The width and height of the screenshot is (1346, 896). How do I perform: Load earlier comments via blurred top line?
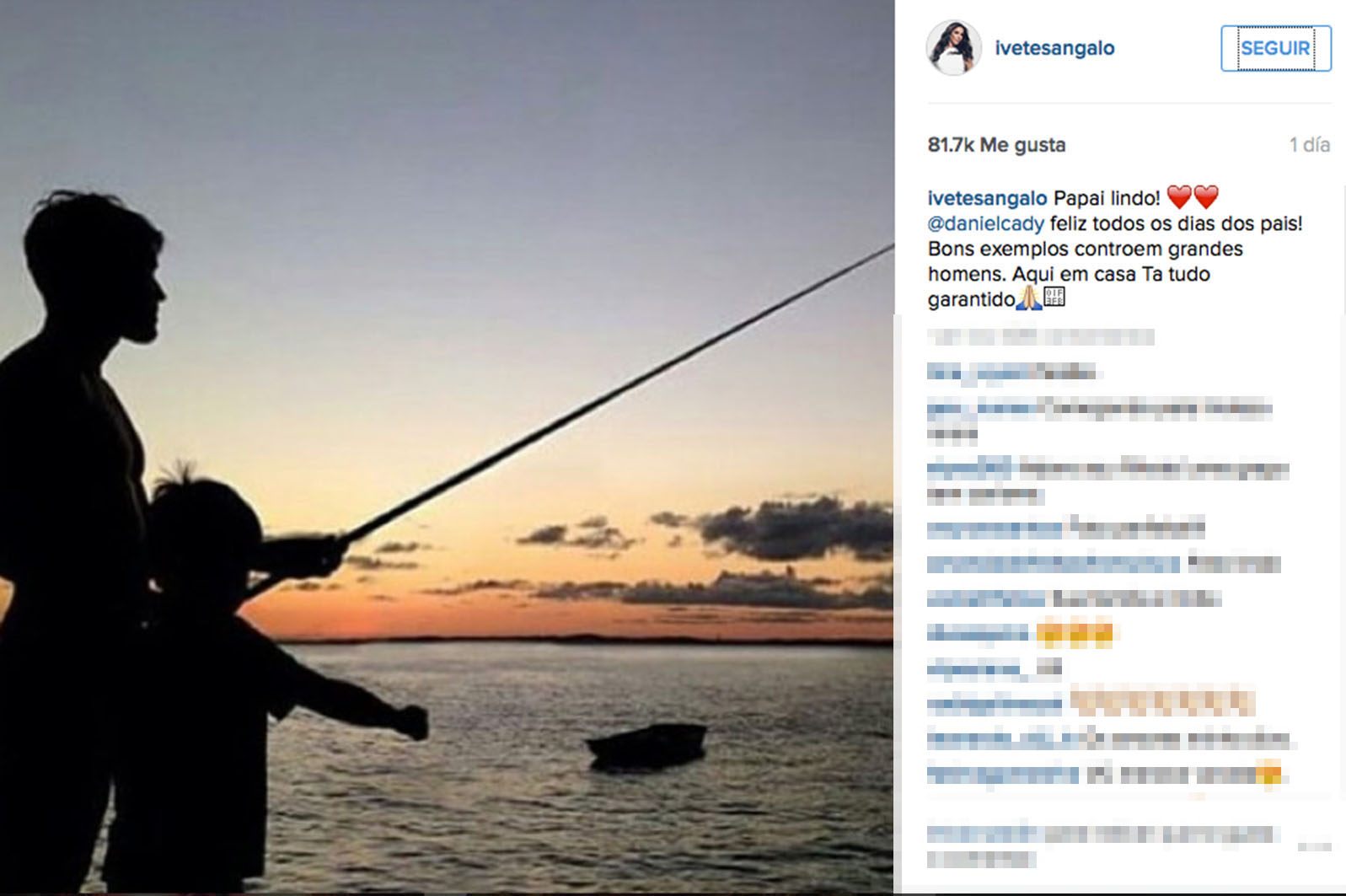pyautogui.click(x=1041, y=337)
